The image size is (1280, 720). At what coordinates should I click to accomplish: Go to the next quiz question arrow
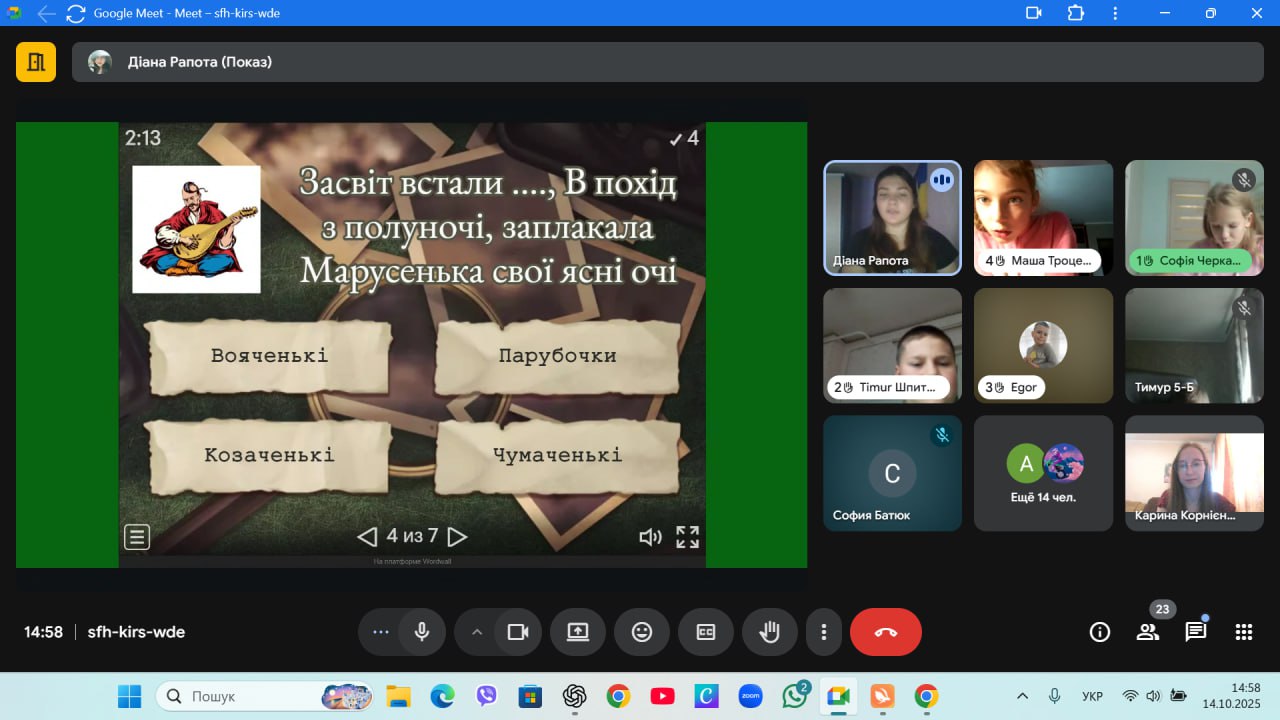point(457,537)
